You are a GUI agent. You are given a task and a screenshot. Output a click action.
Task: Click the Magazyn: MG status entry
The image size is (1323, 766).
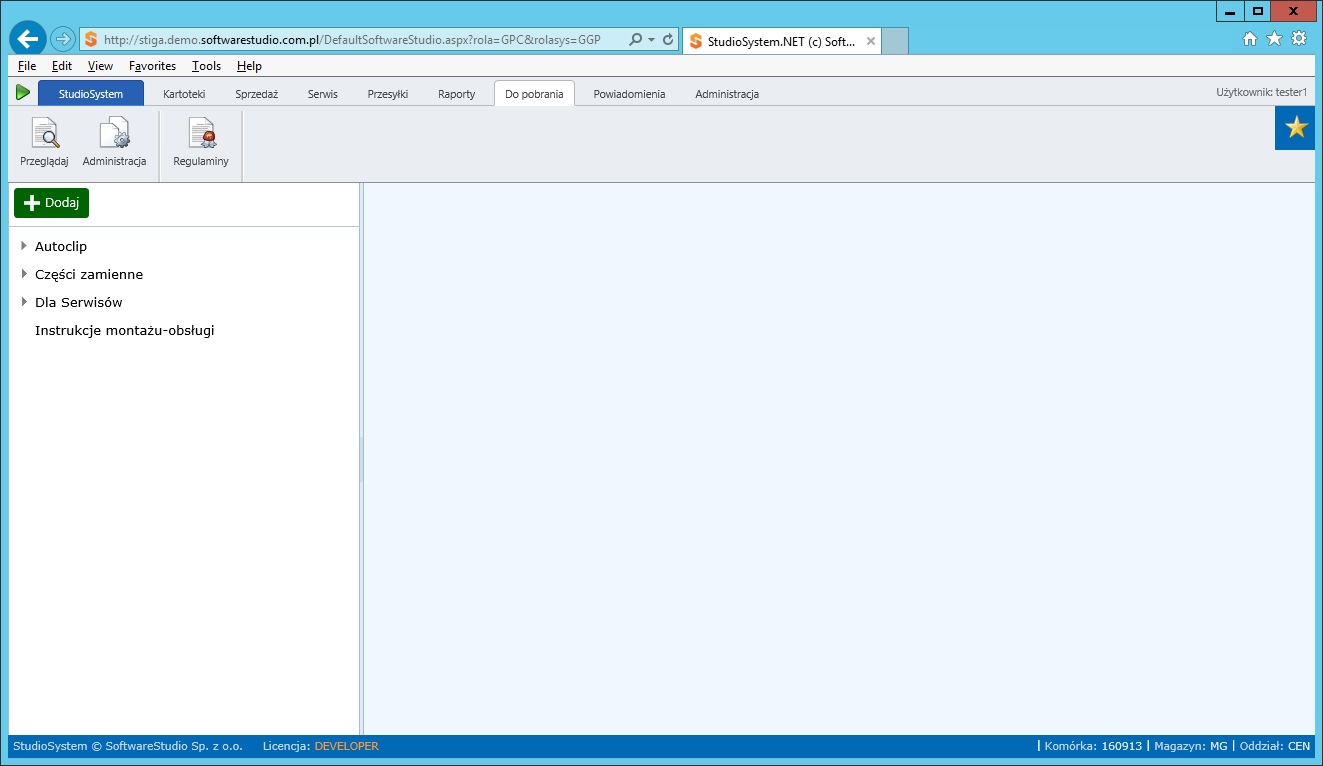[1190, 746]
